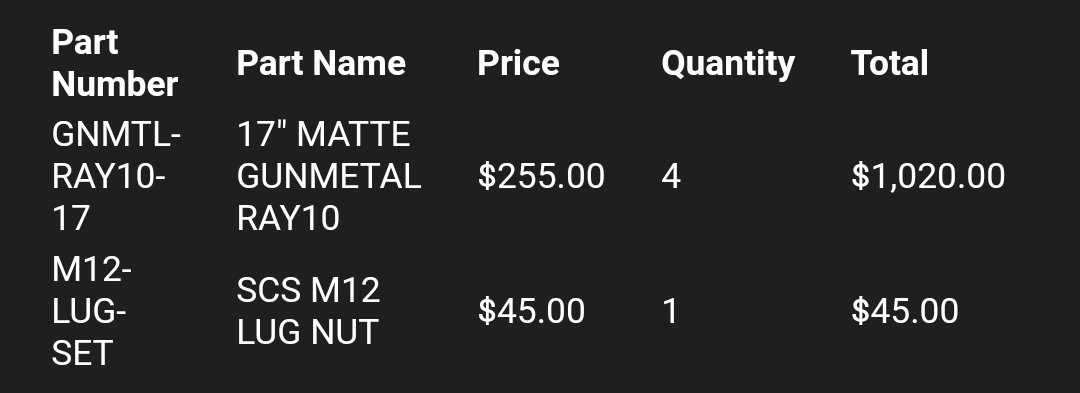Image resolution: width=1080 pixels, height=393 pixels.
Task: Click the Quantity column header
Action: 728,65
